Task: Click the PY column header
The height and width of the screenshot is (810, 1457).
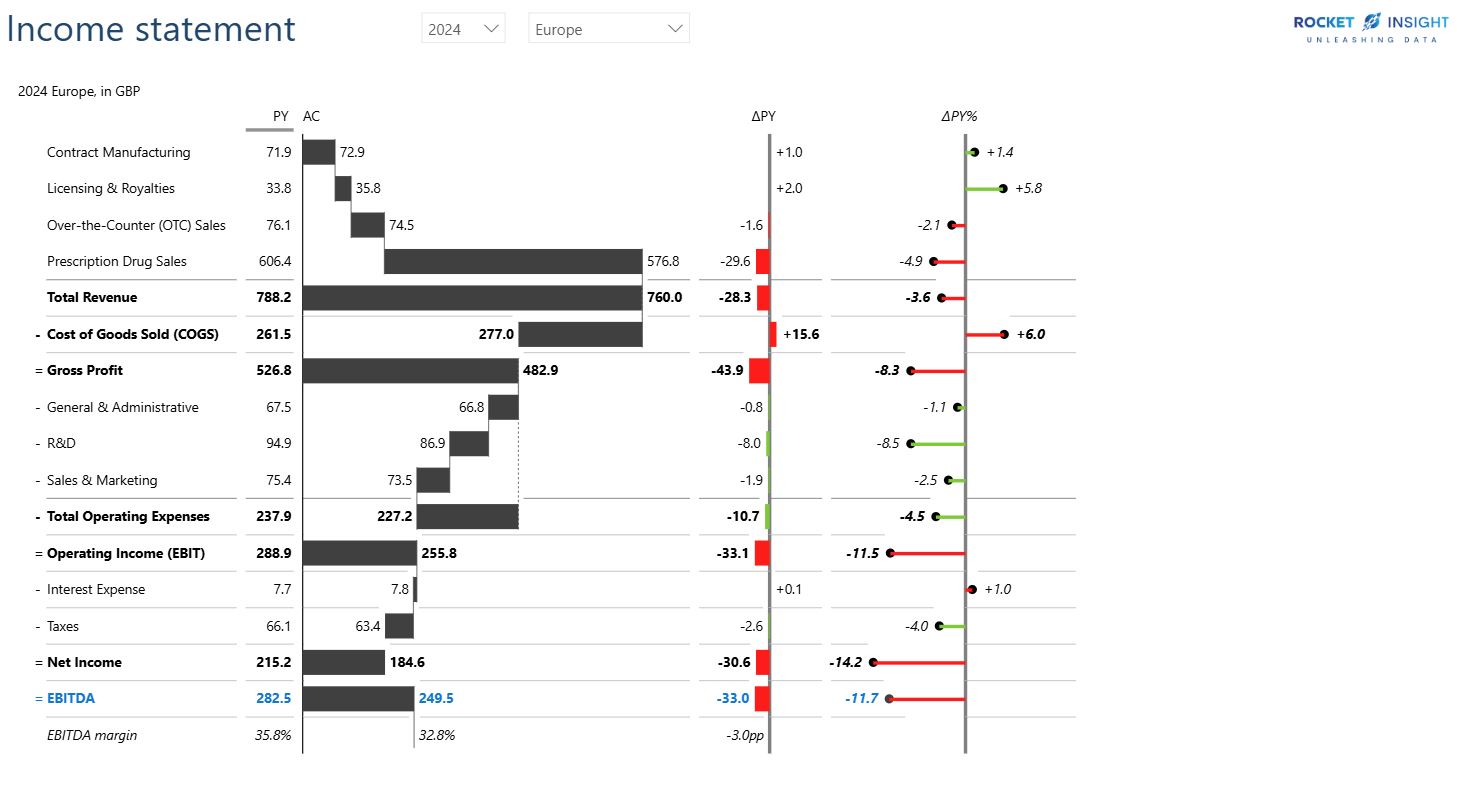Action: pyautogui.click(x=279, y=116)
